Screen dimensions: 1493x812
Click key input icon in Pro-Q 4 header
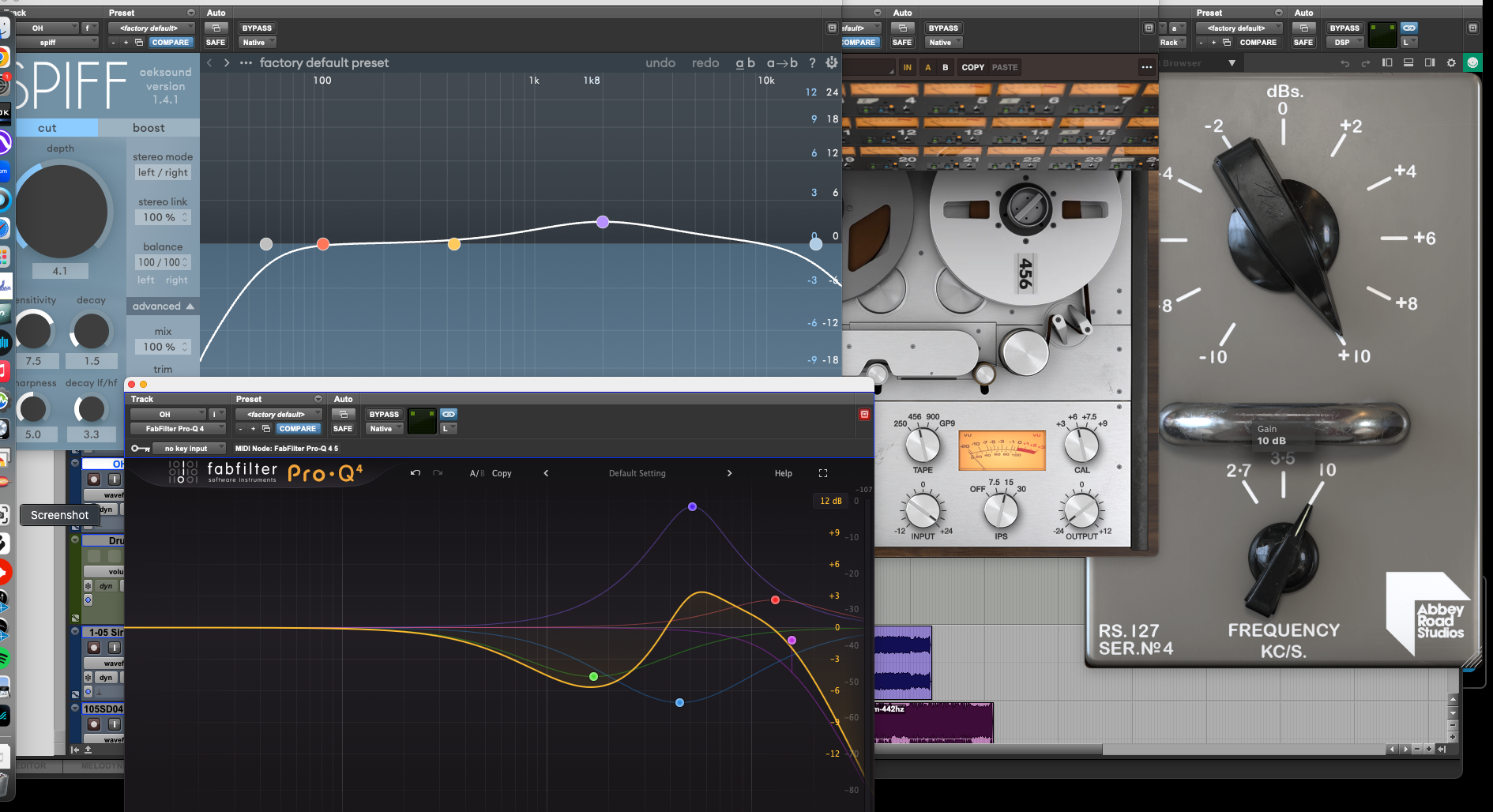141,449
